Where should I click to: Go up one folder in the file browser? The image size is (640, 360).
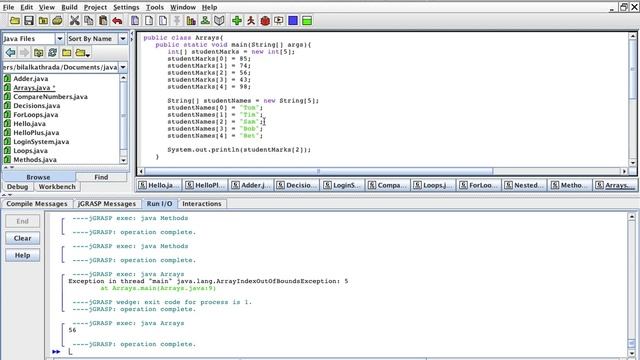click(x=38, y=52)
